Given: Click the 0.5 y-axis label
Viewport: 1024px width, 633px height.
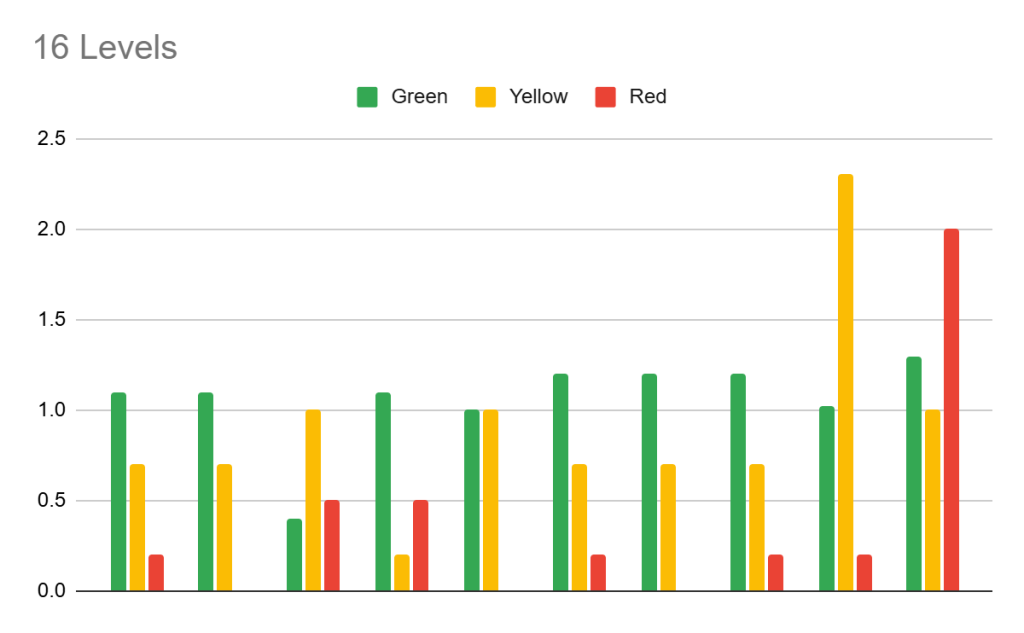Looking at the screenshot, I should (x=51, y=500).
